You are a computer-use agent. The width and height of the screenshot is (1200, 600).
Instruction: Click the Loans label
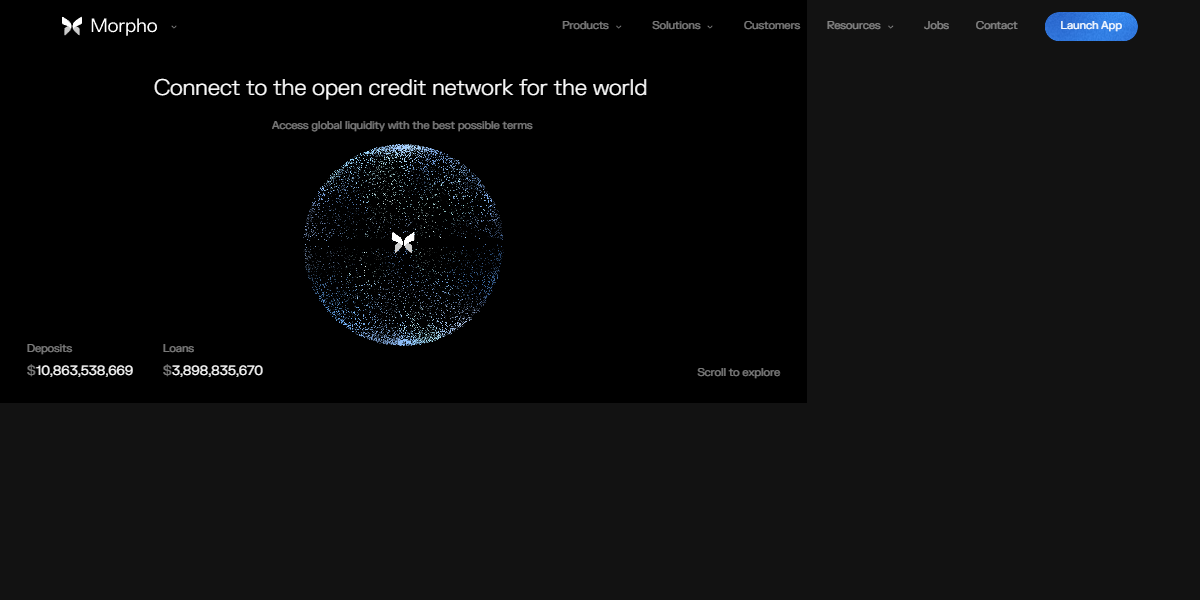178,348
